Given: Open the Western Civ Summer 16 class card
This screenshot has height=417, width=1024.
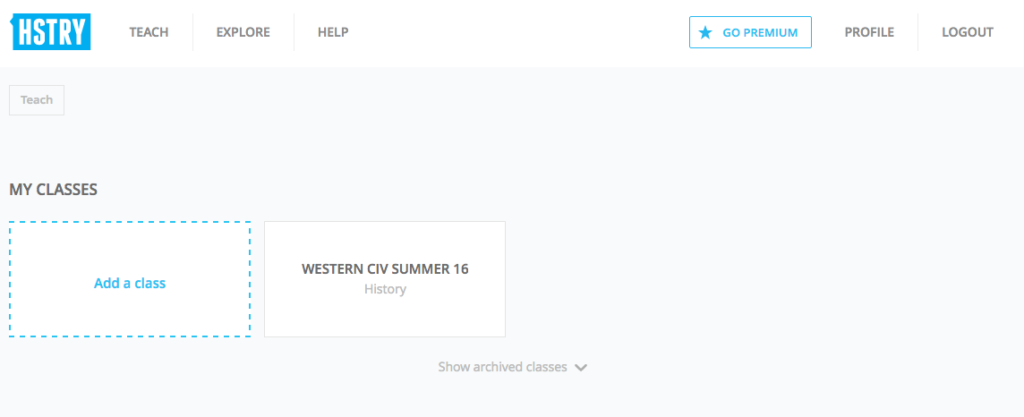Looking at the screenshot, I should [x=385, y=310].
